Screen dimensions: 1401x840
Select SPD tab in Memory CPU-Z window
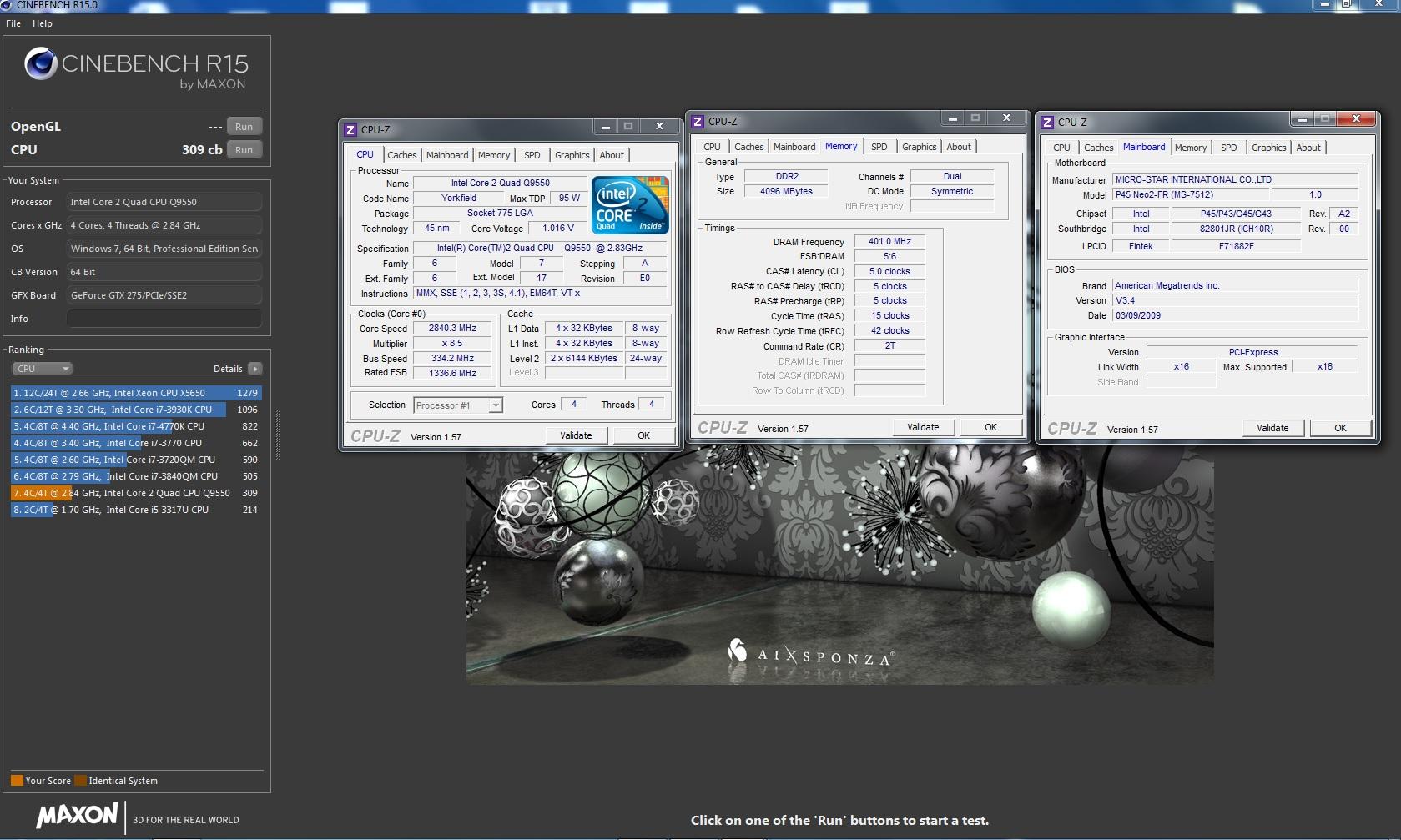(x=879, y=147)
